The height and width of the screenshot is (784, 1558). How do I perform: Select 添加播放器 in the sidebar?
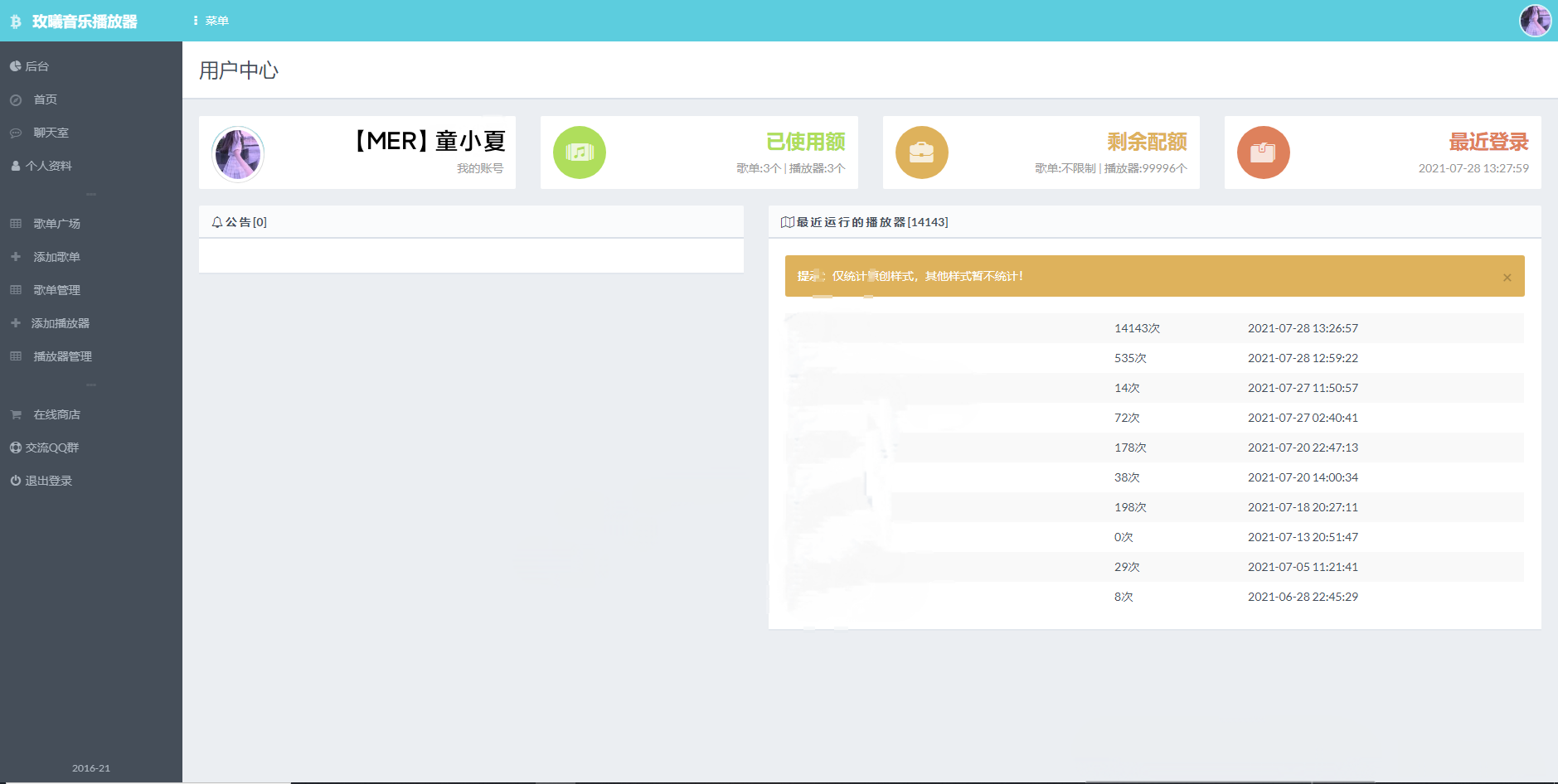click(x=60, y=323)
